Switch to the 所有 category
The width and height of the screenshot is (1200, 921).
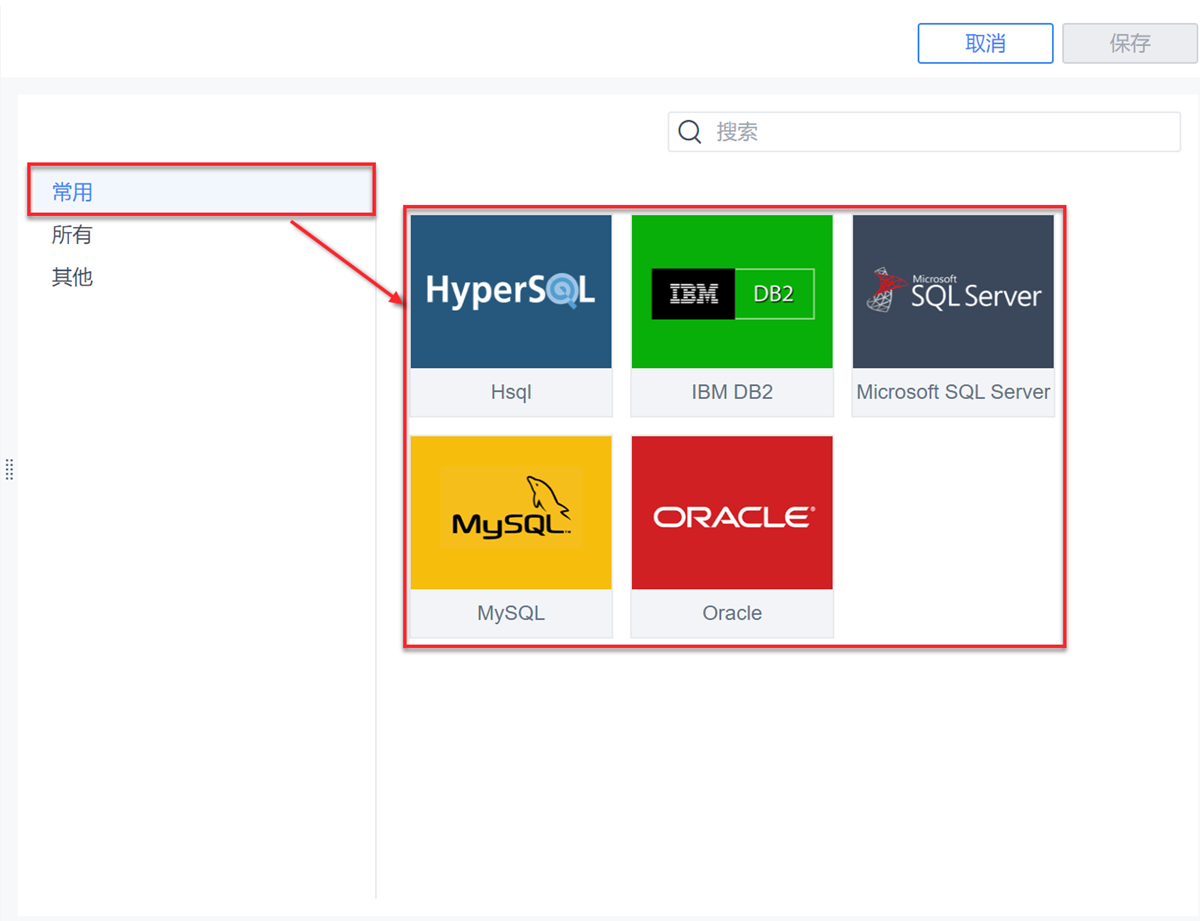(72, 234)
